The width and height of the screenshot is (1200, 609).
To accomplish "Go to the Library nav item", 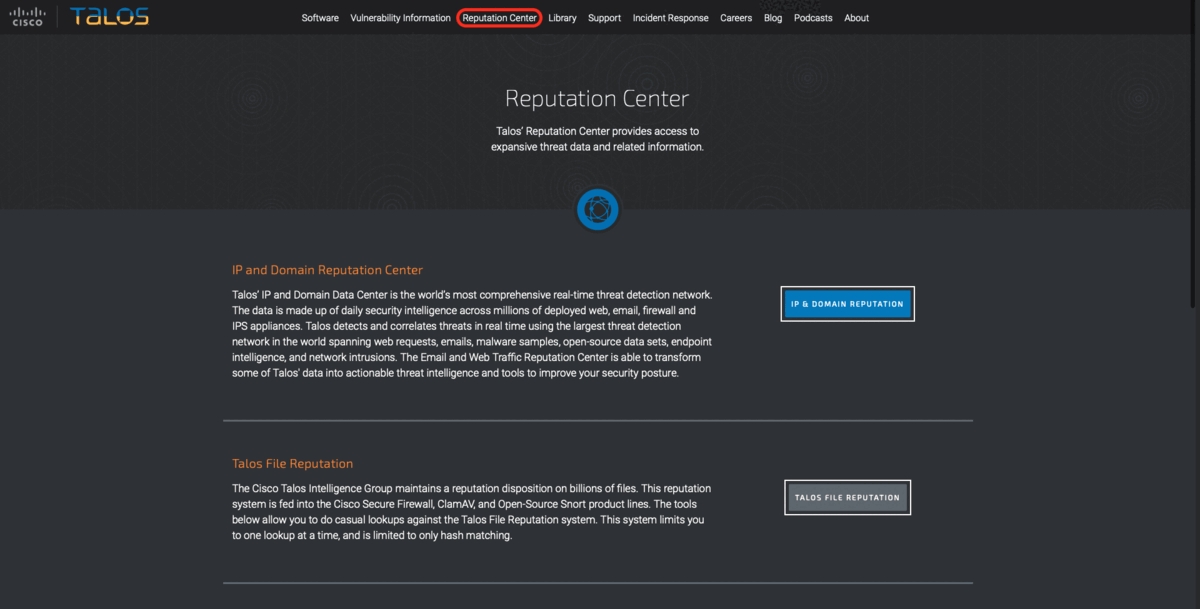I will pos(562,18).
